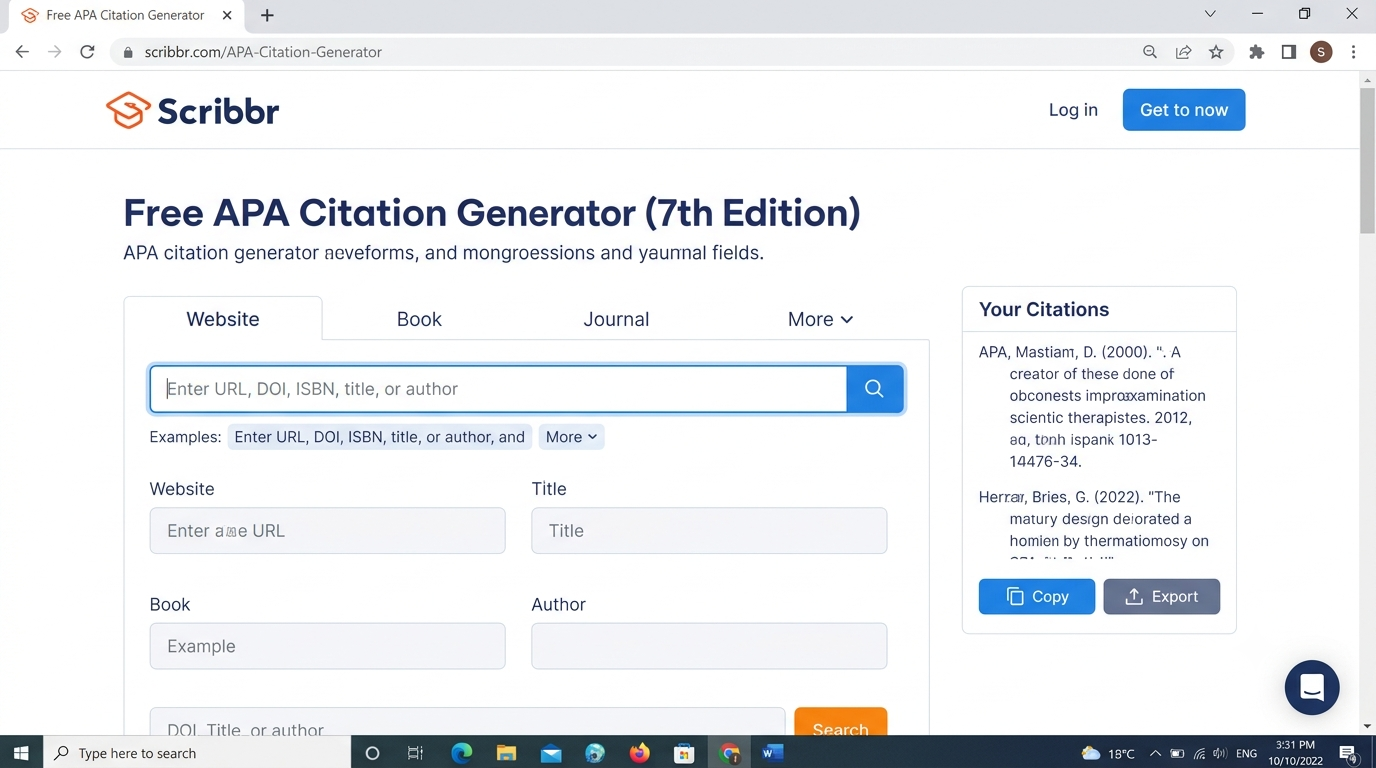Share this page from address bar

click(1183, 52)
